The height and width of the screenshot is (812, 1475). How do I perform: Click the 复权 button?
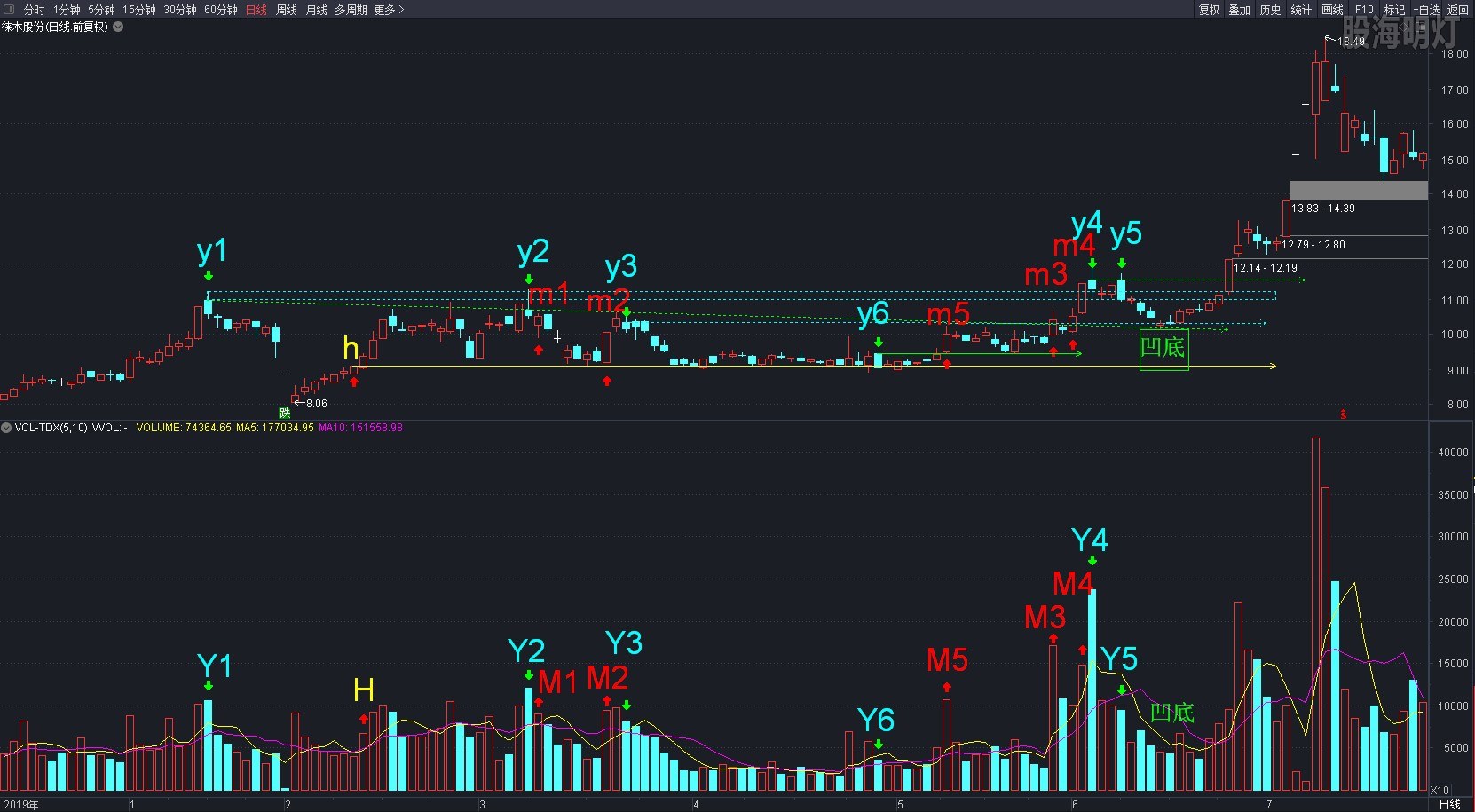point(1209,10)
